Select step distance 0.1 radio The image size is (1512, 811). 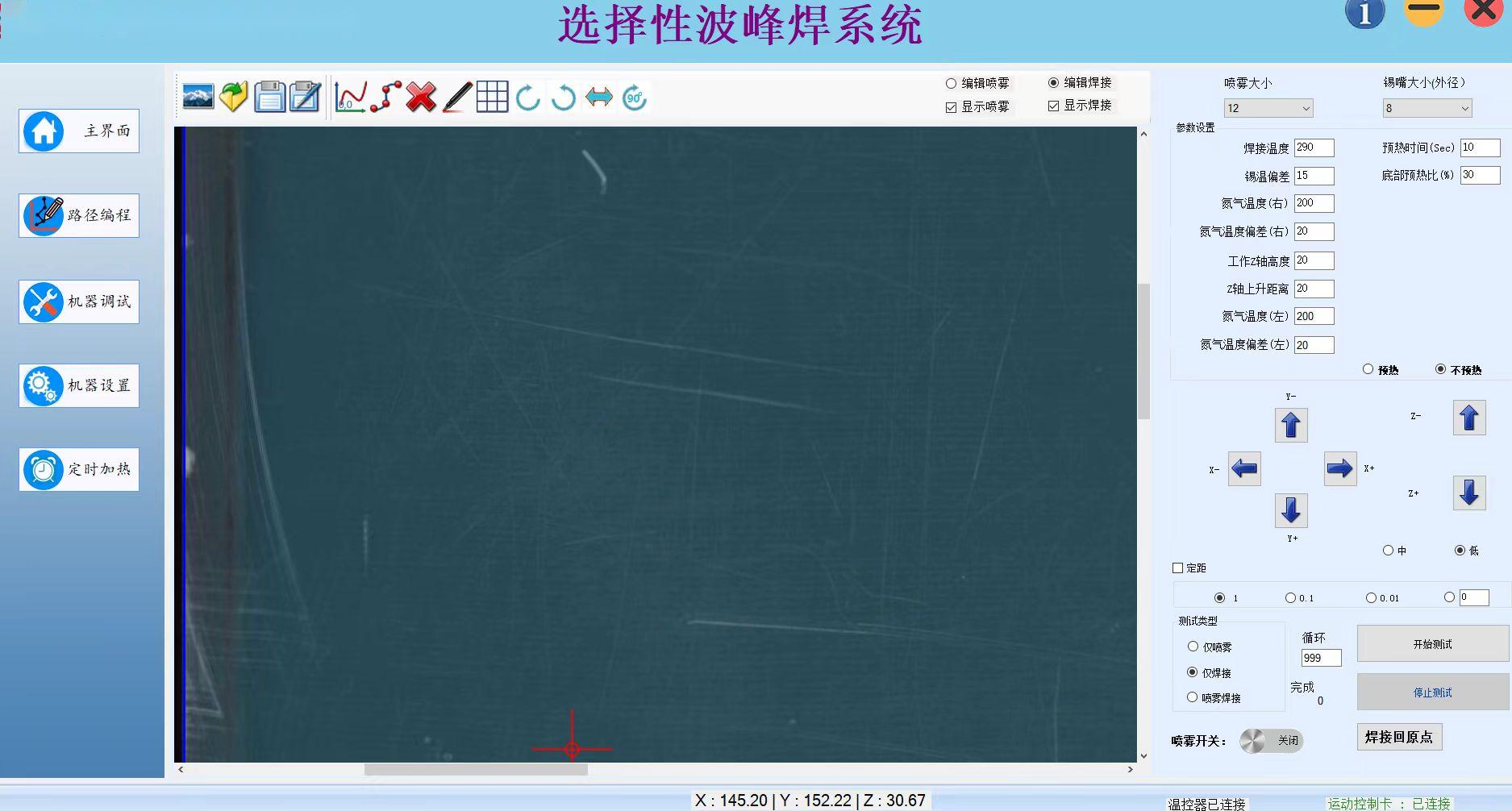(x=1290, y=598)
